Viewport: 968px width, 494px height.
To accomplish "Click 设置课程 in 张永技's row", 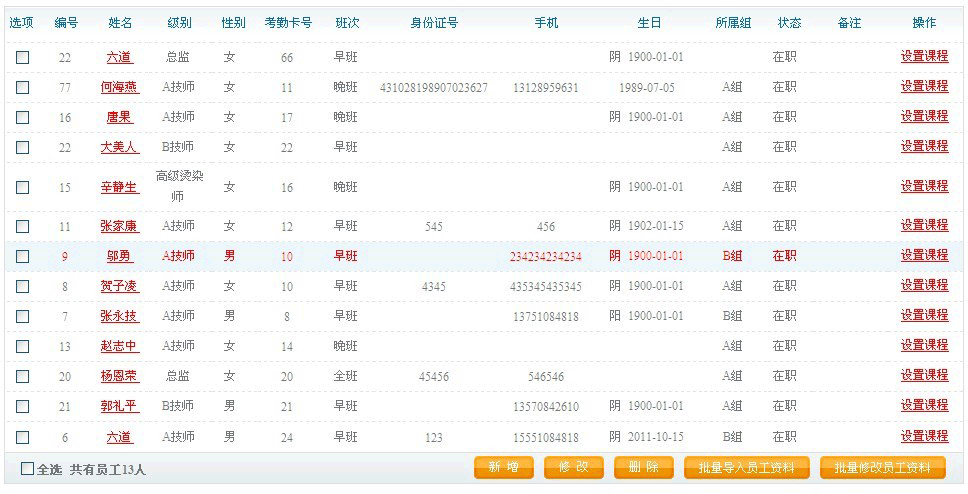I will coord(924,316).
